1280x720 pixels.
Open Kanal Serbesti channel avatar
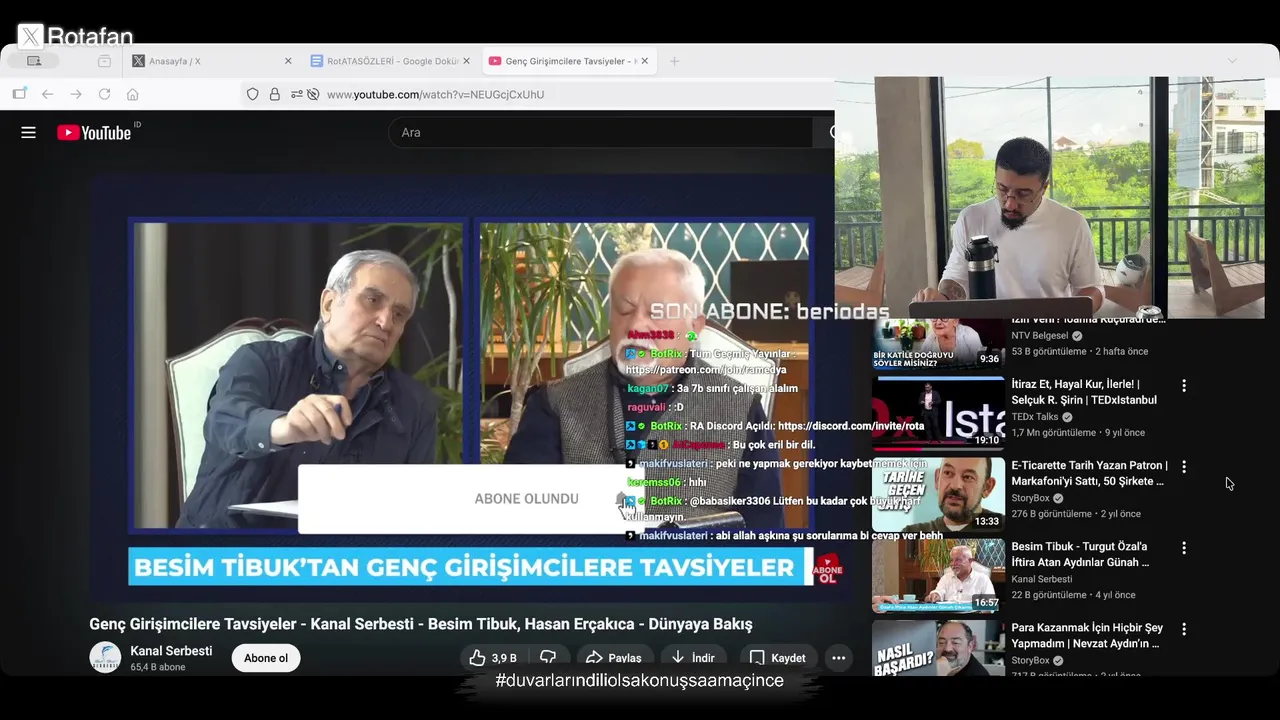105,657
